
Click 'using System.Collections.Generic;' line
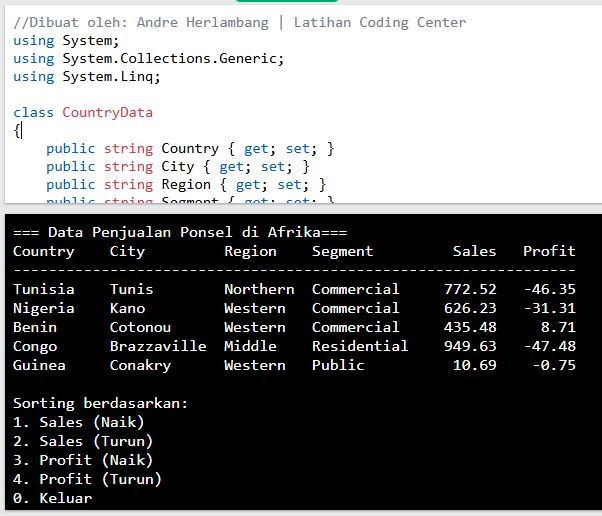tap(149, 58)
